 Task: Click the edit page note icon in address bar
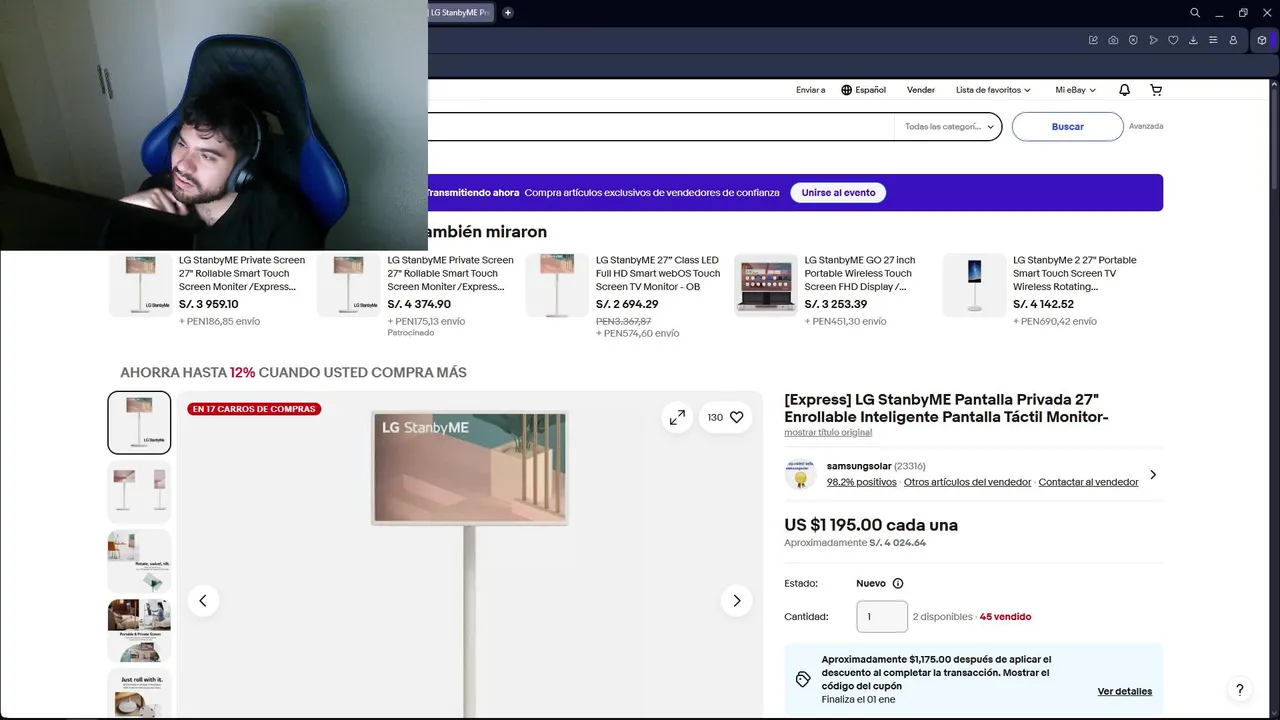1093,40
